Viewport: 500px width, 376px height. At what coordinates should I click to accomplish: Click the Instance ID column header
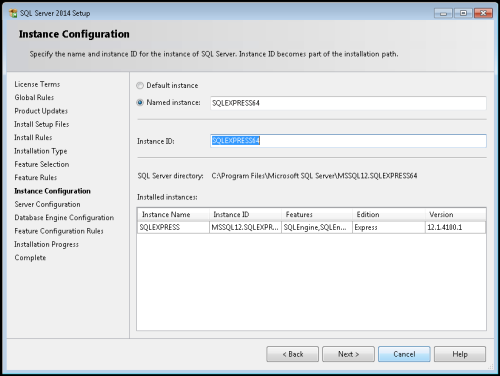pos(245,215)
